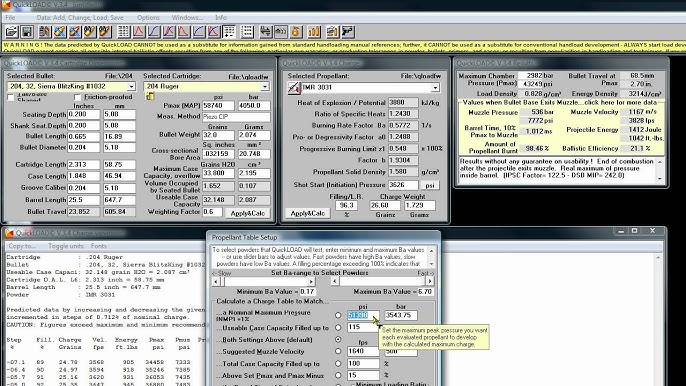The width and height of the screenshot is (686, 386).
Task: Click left arrow of Maximum Ba slider
Action: coord(335,281)
